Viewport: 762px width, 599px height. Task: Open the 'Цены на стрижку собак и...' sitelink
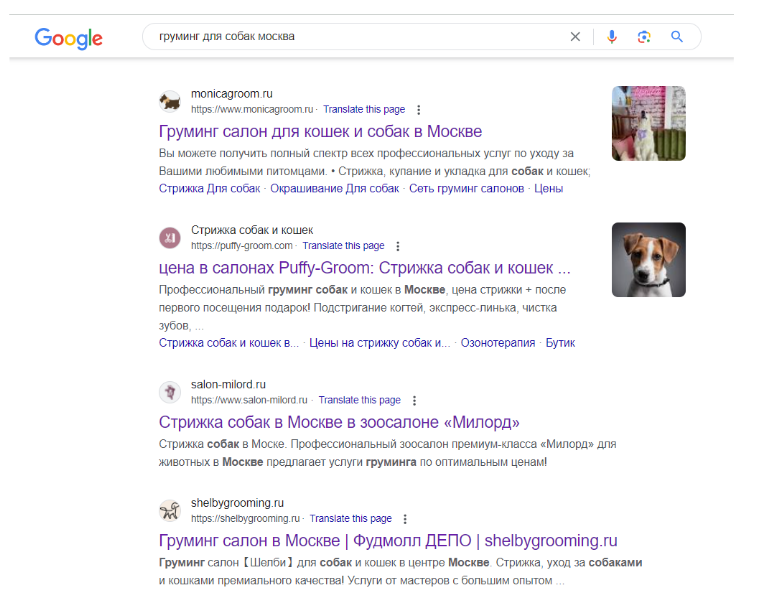pos(380,343)
